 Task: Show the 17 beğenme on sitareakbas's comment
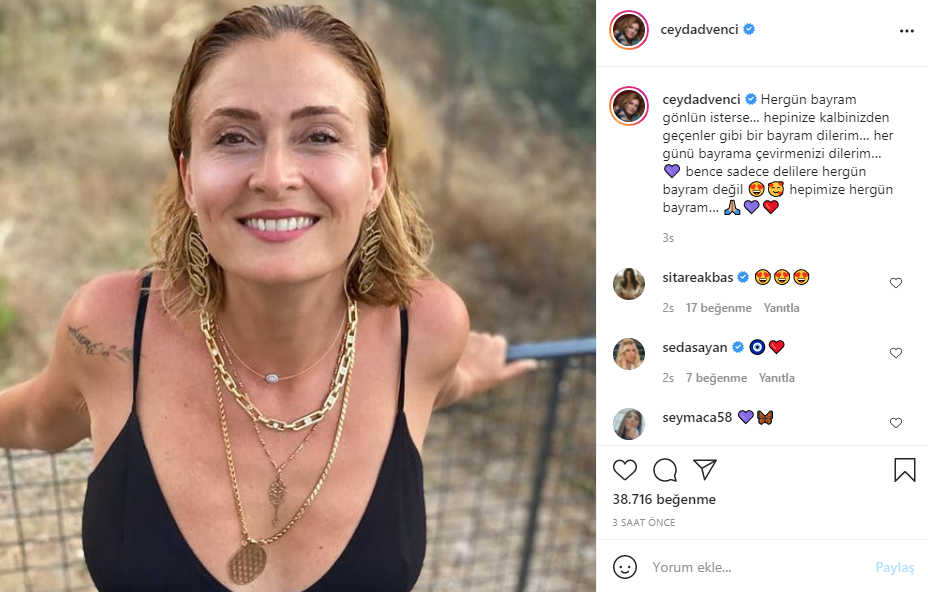point(719,308)
